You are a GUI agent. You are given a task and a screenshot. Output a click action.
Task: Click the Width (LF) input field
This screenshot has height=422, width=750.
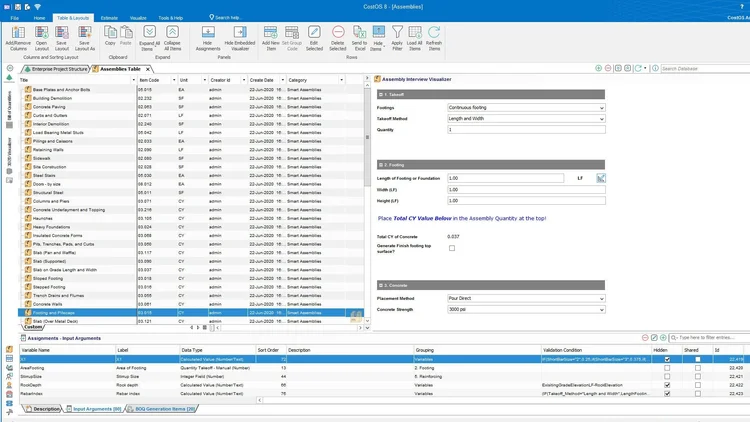526,190
